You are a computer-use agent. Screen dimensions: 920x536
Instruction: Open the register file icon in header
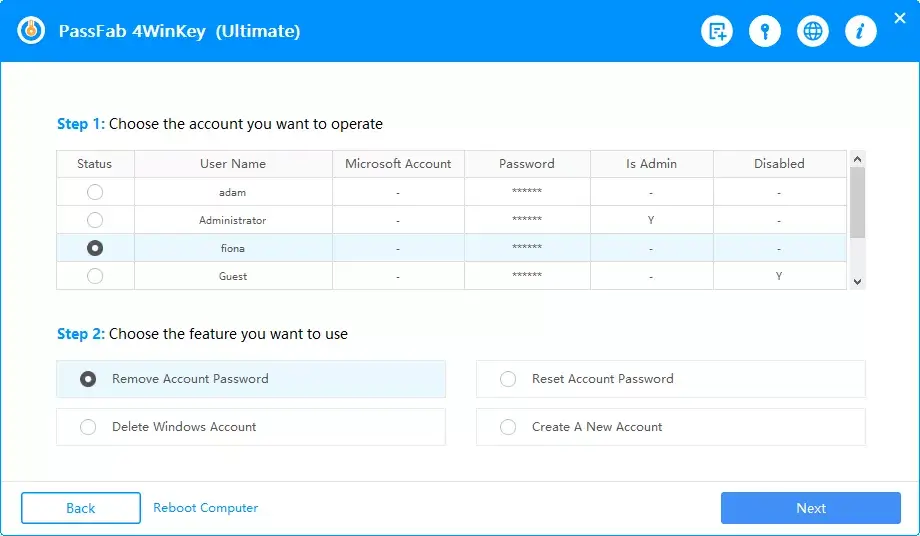coord(716,32)
